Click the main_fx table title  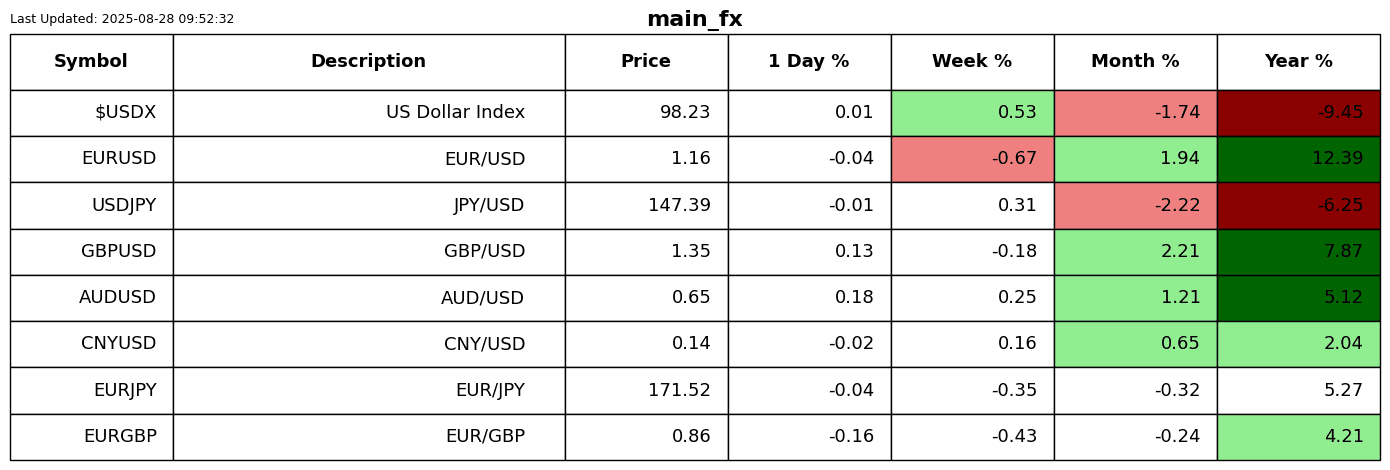tap(694, 19)
